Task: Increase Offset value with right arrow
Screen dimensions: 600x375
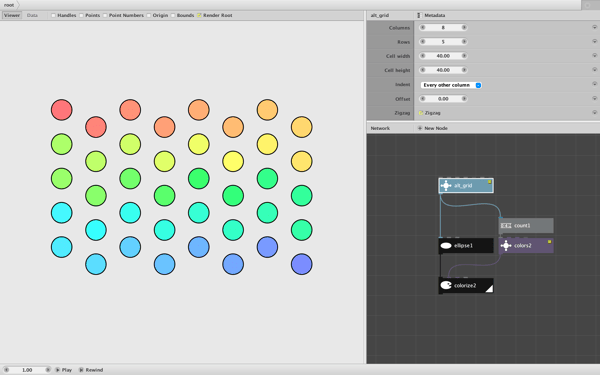Action: [x=464, y=99]
